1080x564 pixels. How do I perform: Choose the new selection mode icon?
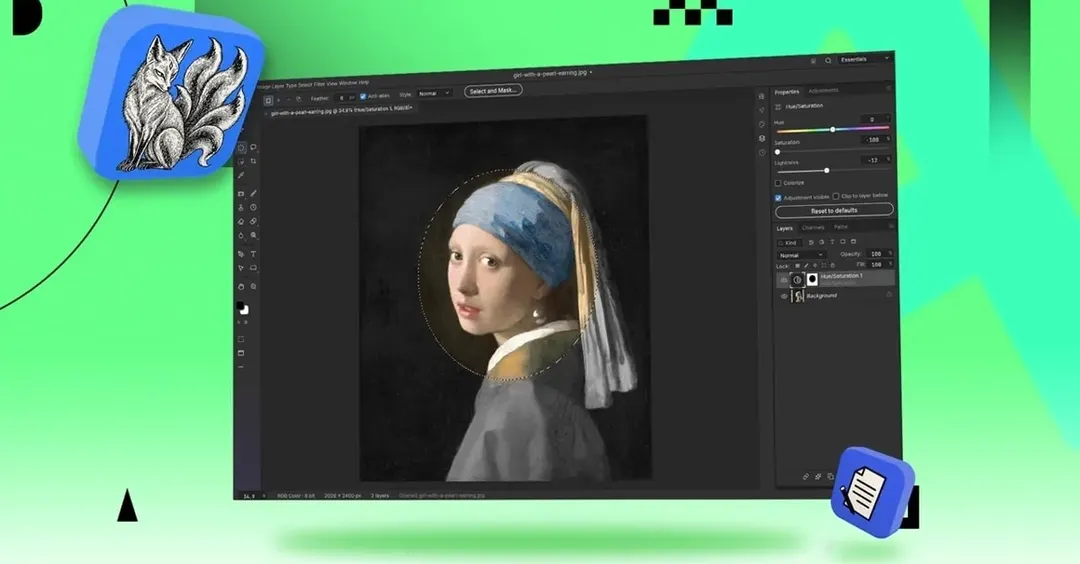pyautogui.click(x=269, y=100)
